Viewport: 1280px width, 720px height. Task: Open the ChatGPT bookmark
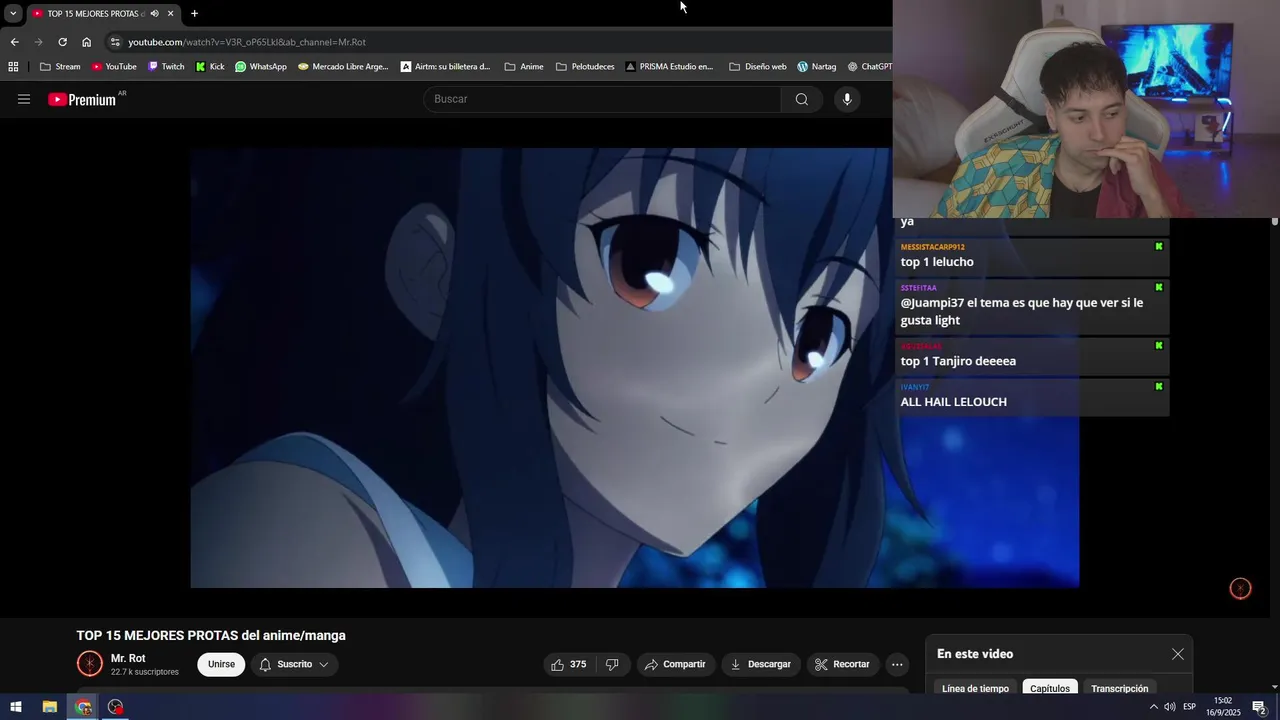coord(869,67)
